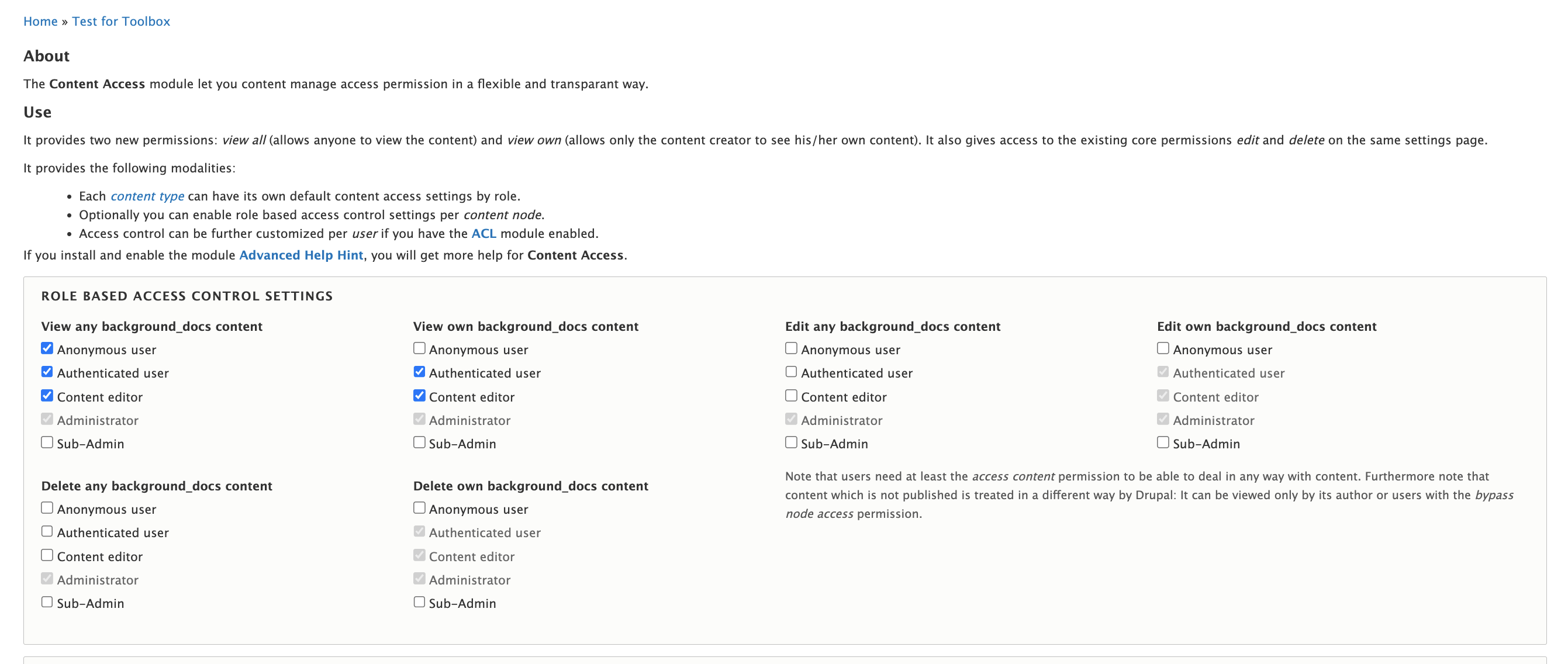The width and height of the screenshot is (1568, 664).
Task: Uncheck Content editor under View any content
Action: point(47,396)
